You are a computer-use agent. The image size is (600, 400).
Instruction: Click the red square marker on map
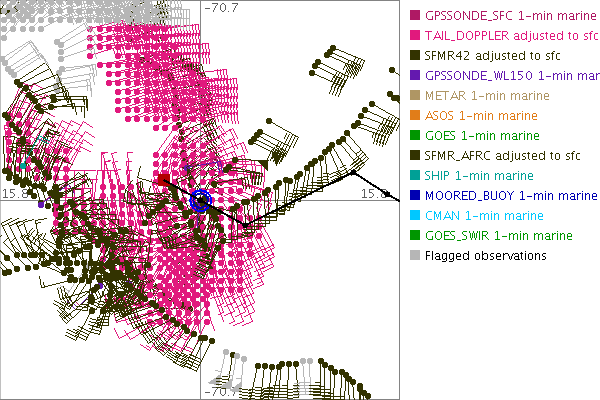[x=162, y=180]
